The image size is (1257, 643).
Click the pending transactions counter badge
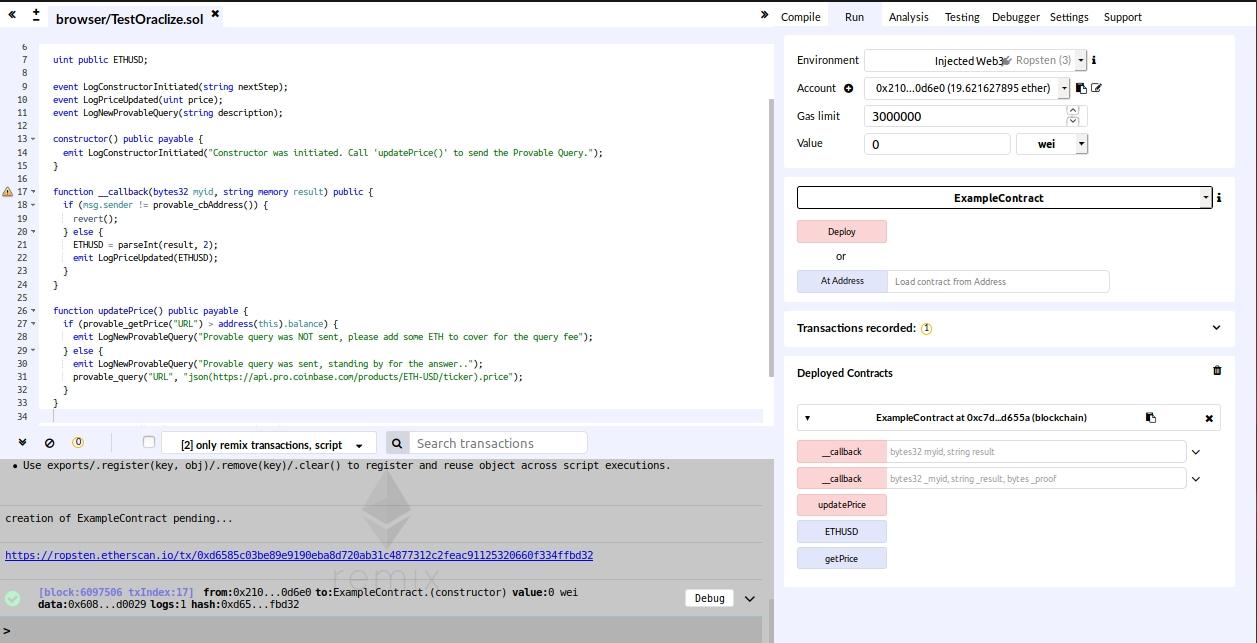coord(78,443)
